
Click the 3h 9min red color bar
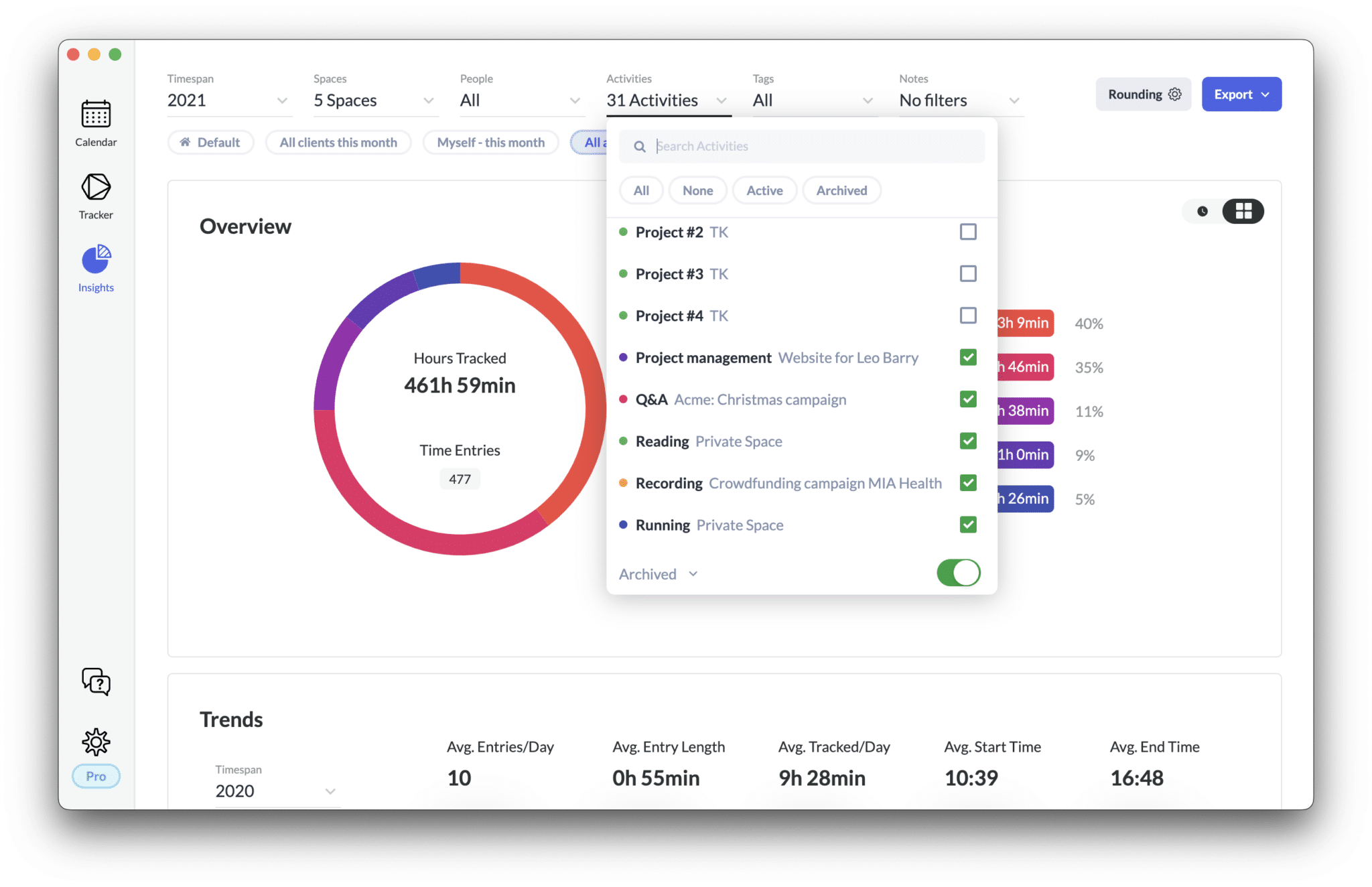pos(1025,323)
